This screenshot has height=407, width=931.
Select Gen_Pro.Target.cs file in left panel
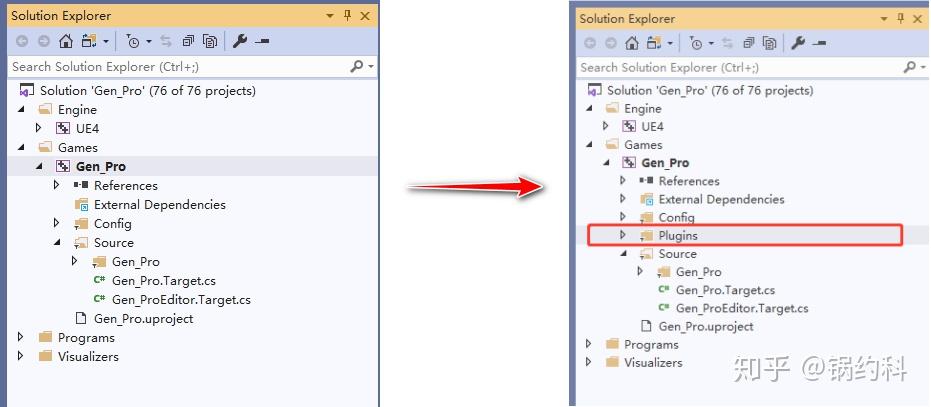click(x=164, y=280)
